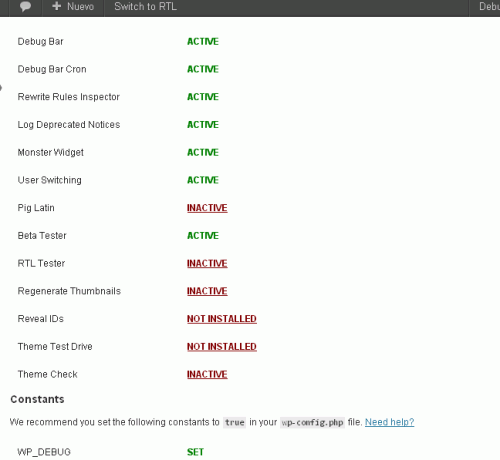Viewport: 500px width, 460px height.
Task: Open the Need help? link
Action: click(389, 422)
